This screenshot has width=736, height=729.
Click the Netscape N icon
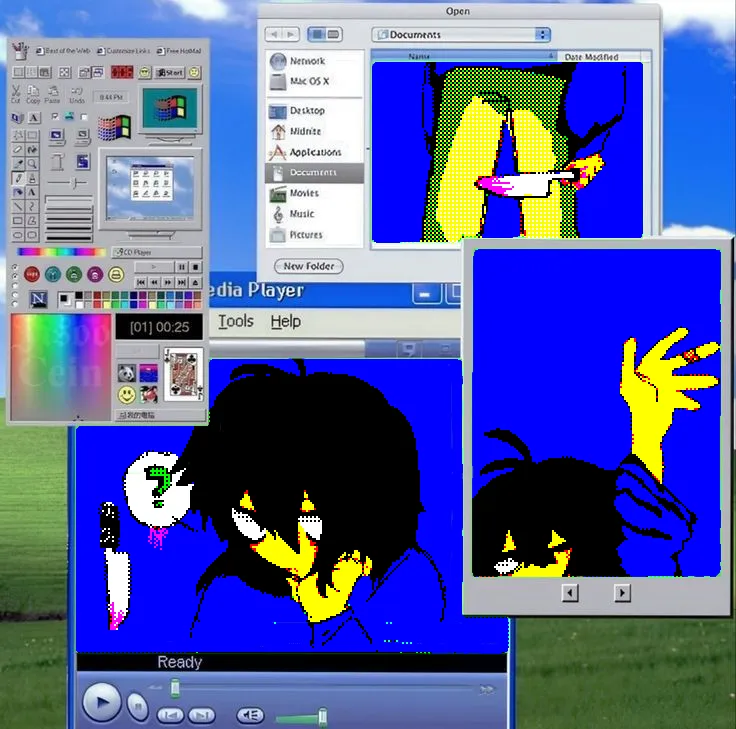coord(38,299)
